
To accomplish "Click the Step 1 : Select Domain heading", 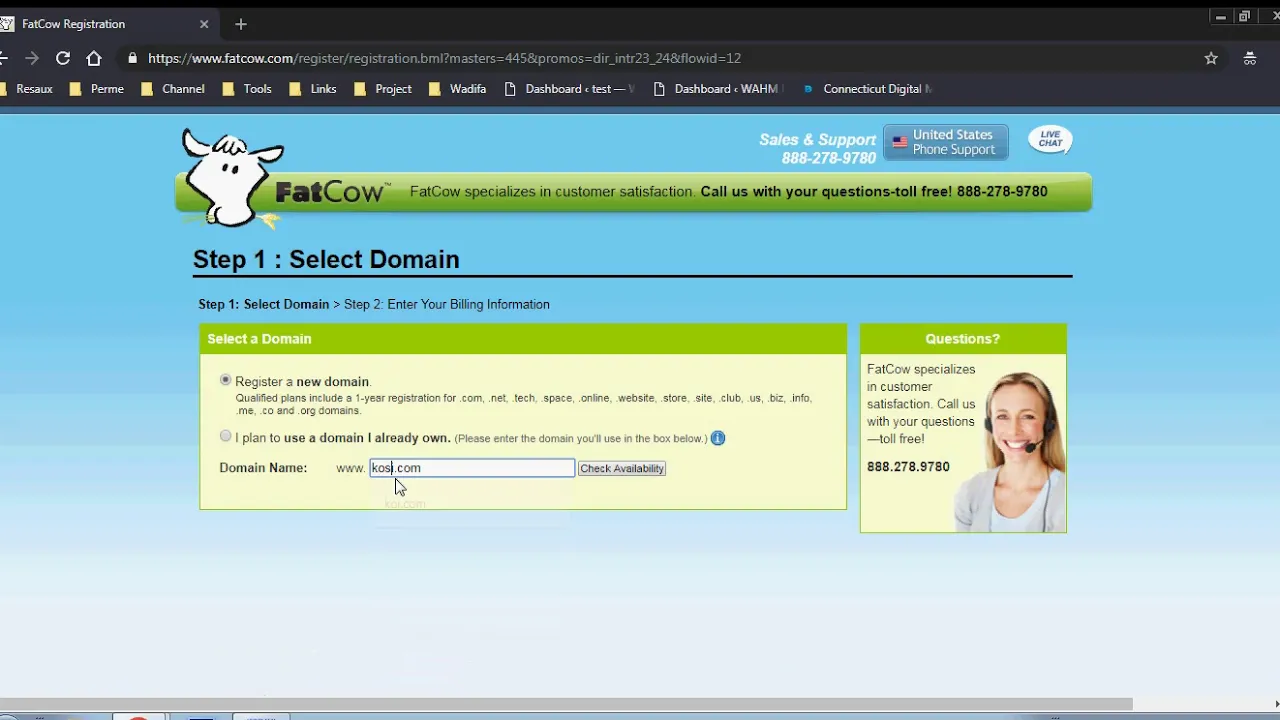I will [x=326, y=259].
